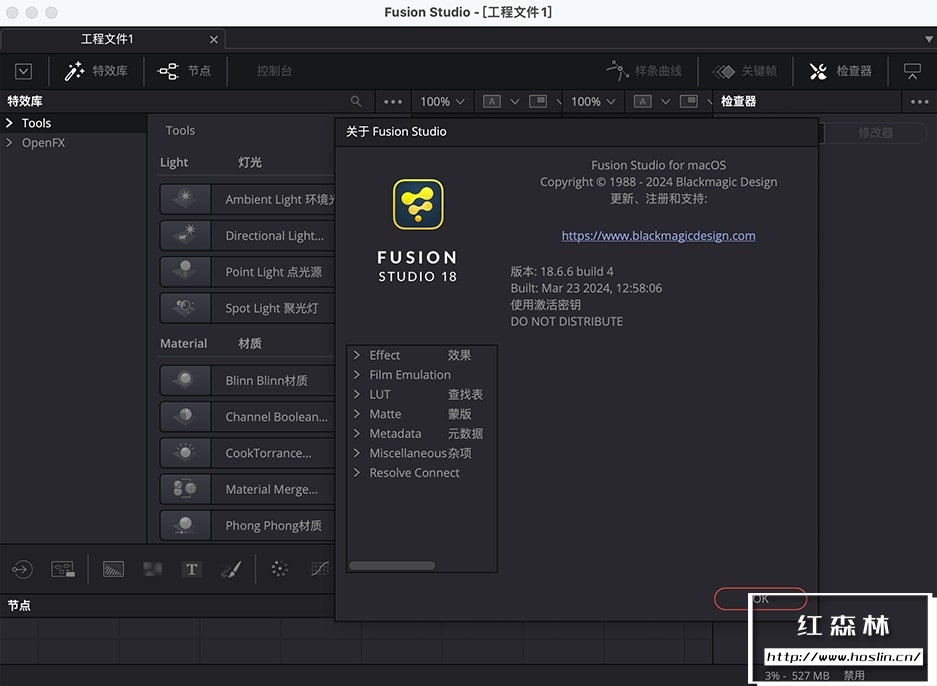937x686 pixels.
Task: Show the 样条曲线 spline editor
Action: tap(644, 71)
